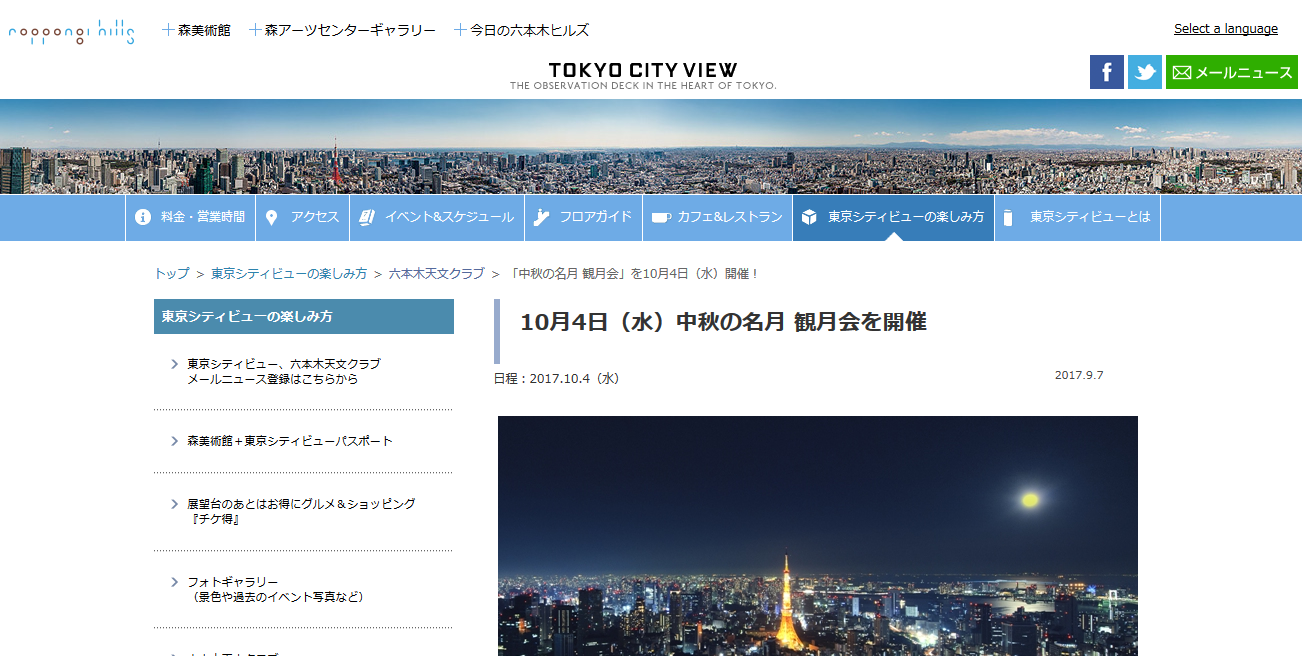Click the cup icon beside カフェ&レストラン
The width and height of the screenshot is (1302, 656).
tap(660, 217)
